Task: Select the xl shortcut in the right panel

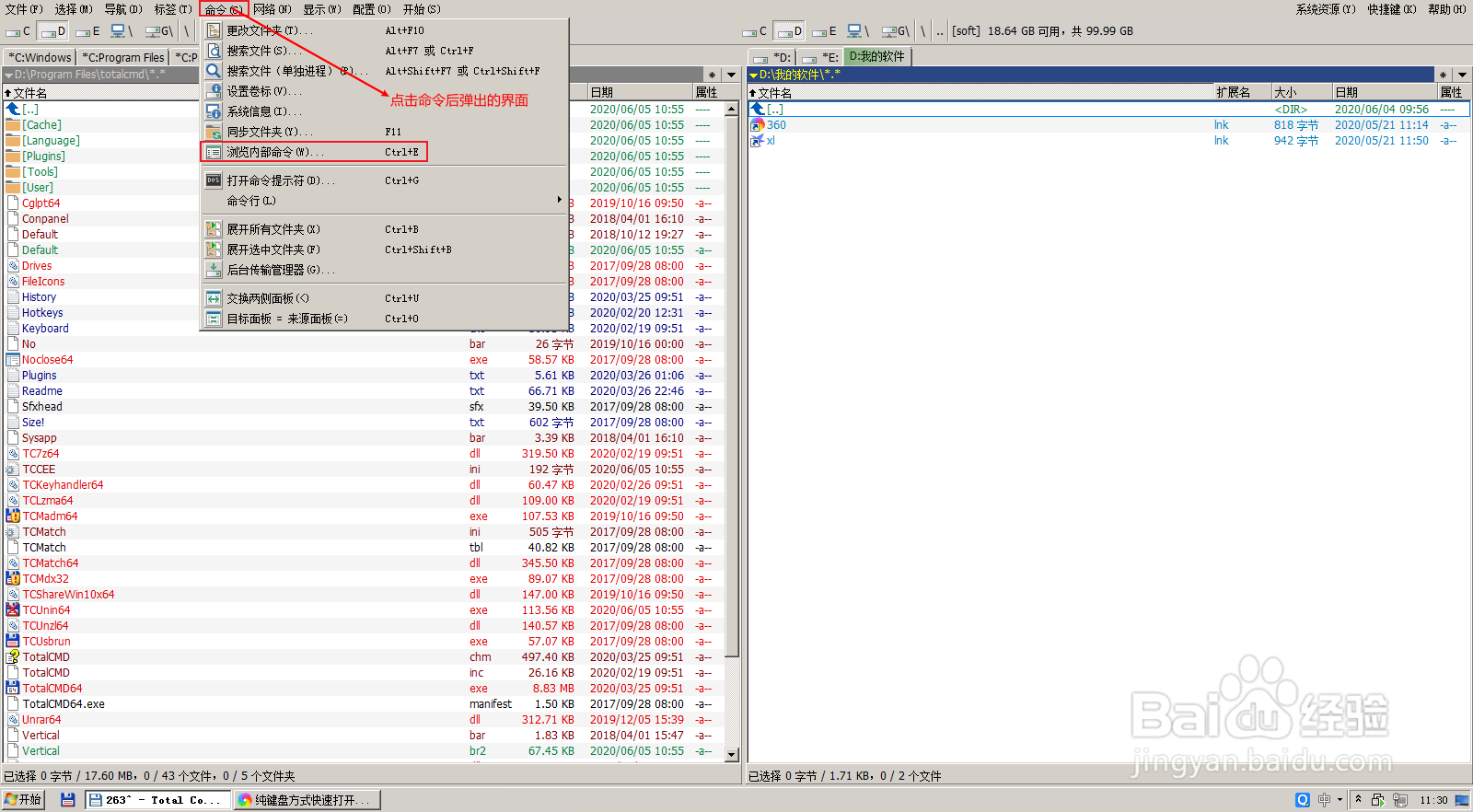Action: [770, 141]
